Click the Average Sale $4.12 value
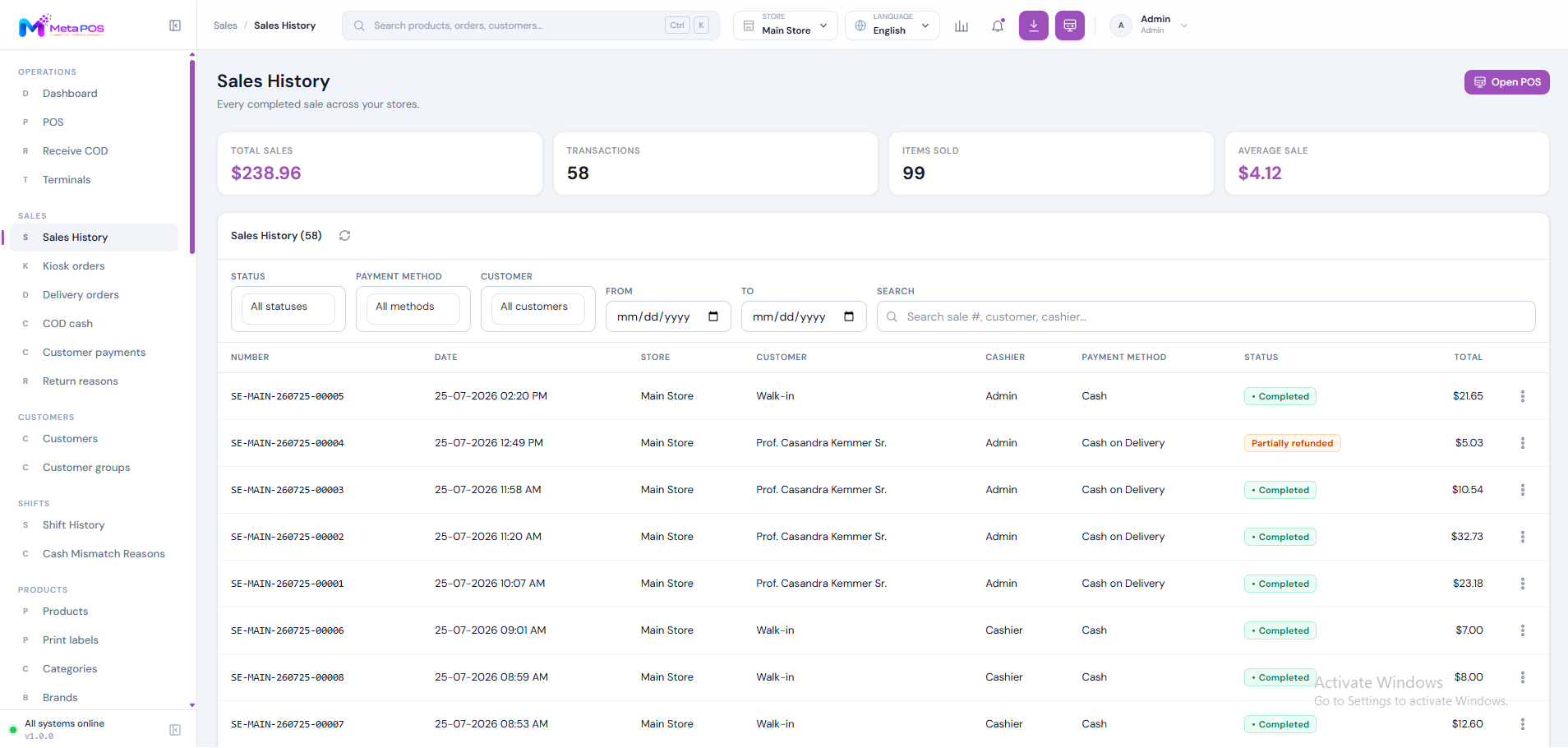 (1260, 173)
